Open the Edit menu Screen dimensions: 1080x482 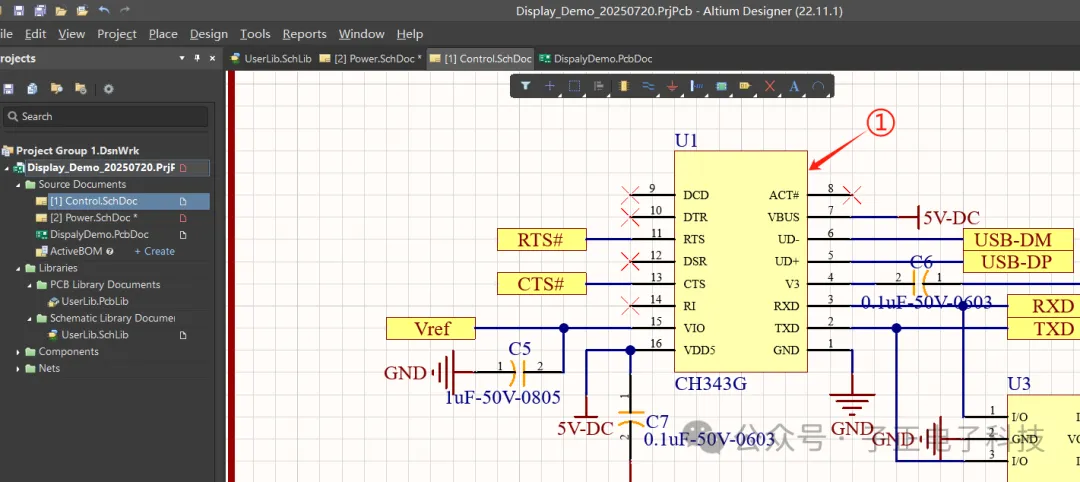(x=35, y=34)
